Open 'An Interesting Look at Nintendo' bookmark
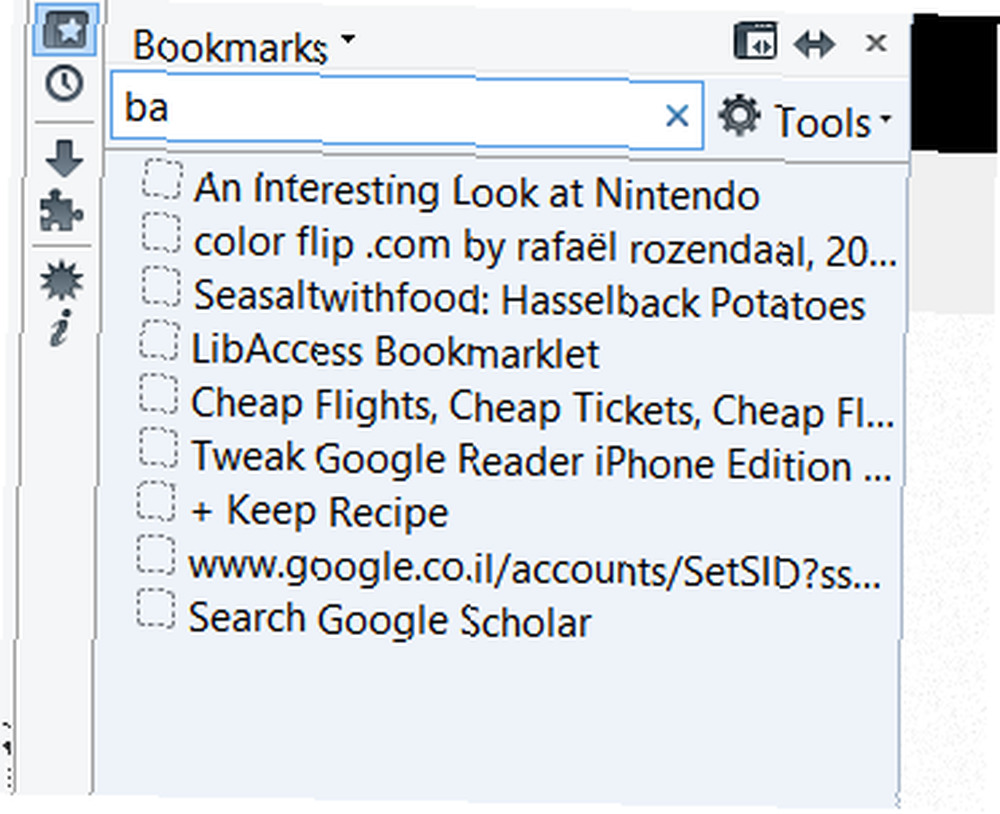Screen dimensions: 1000x814 point(476,191)
